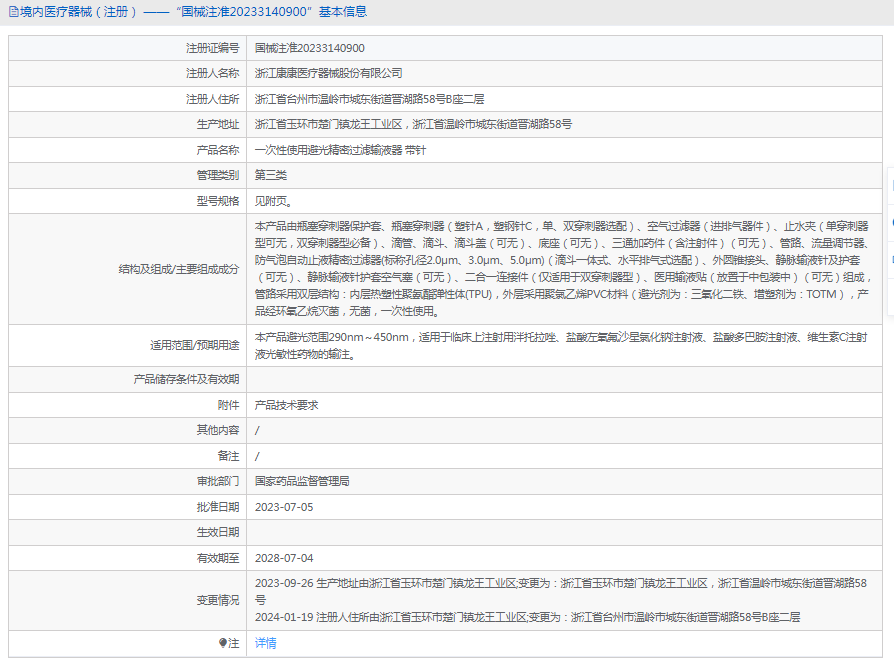Click the 产品储存条件及有效期 label
This screenshot has height=665, width=894.
click(x=186, y=380)
